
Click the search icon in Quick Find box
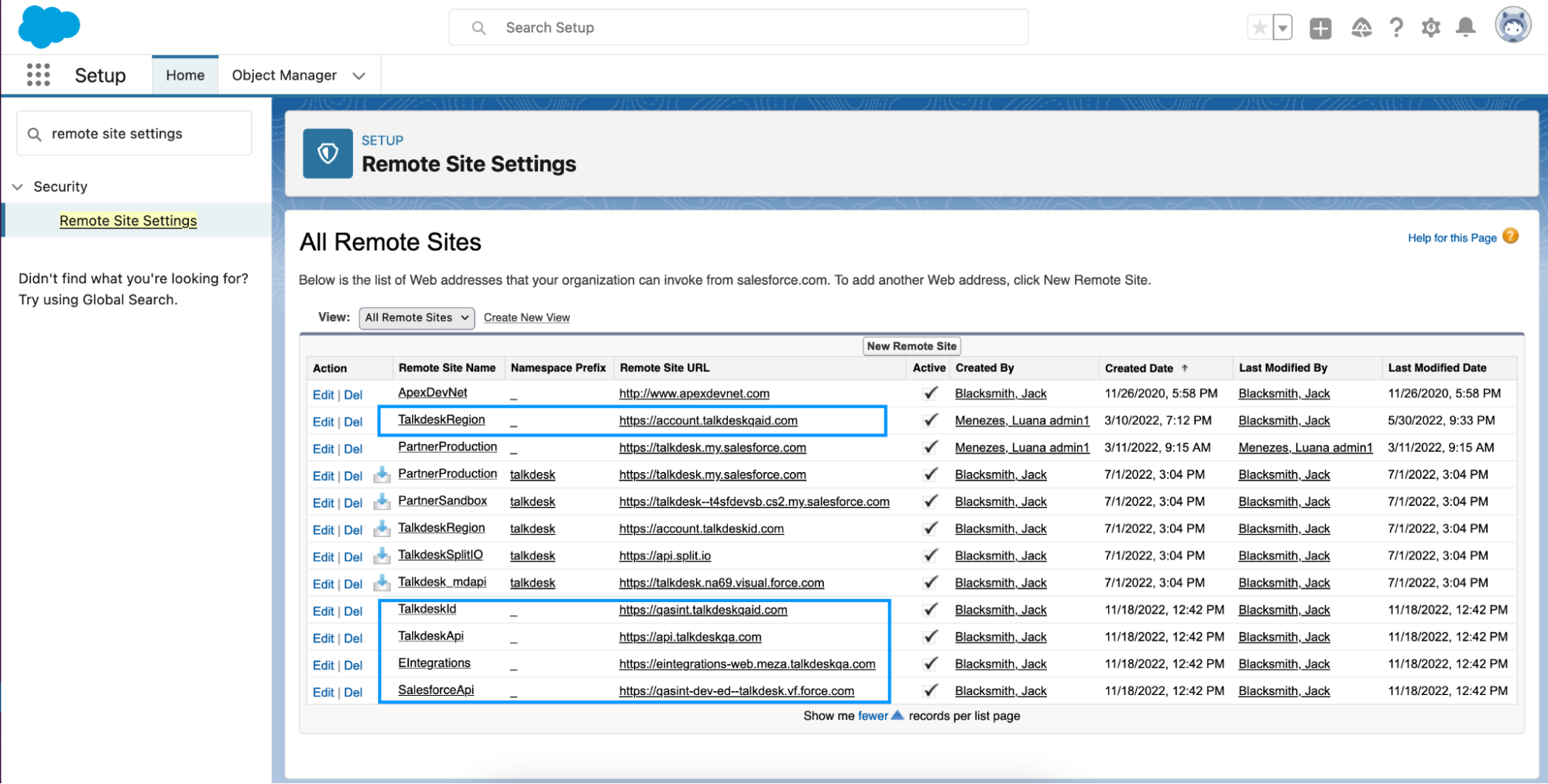tap(34, 134)
